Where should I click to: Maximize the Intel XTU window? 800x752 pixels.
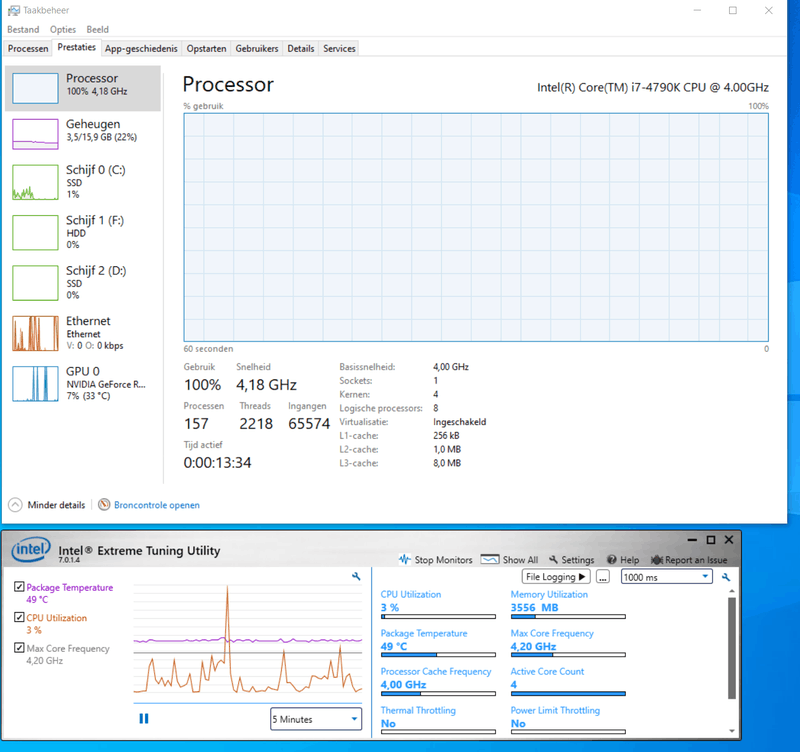711,540
